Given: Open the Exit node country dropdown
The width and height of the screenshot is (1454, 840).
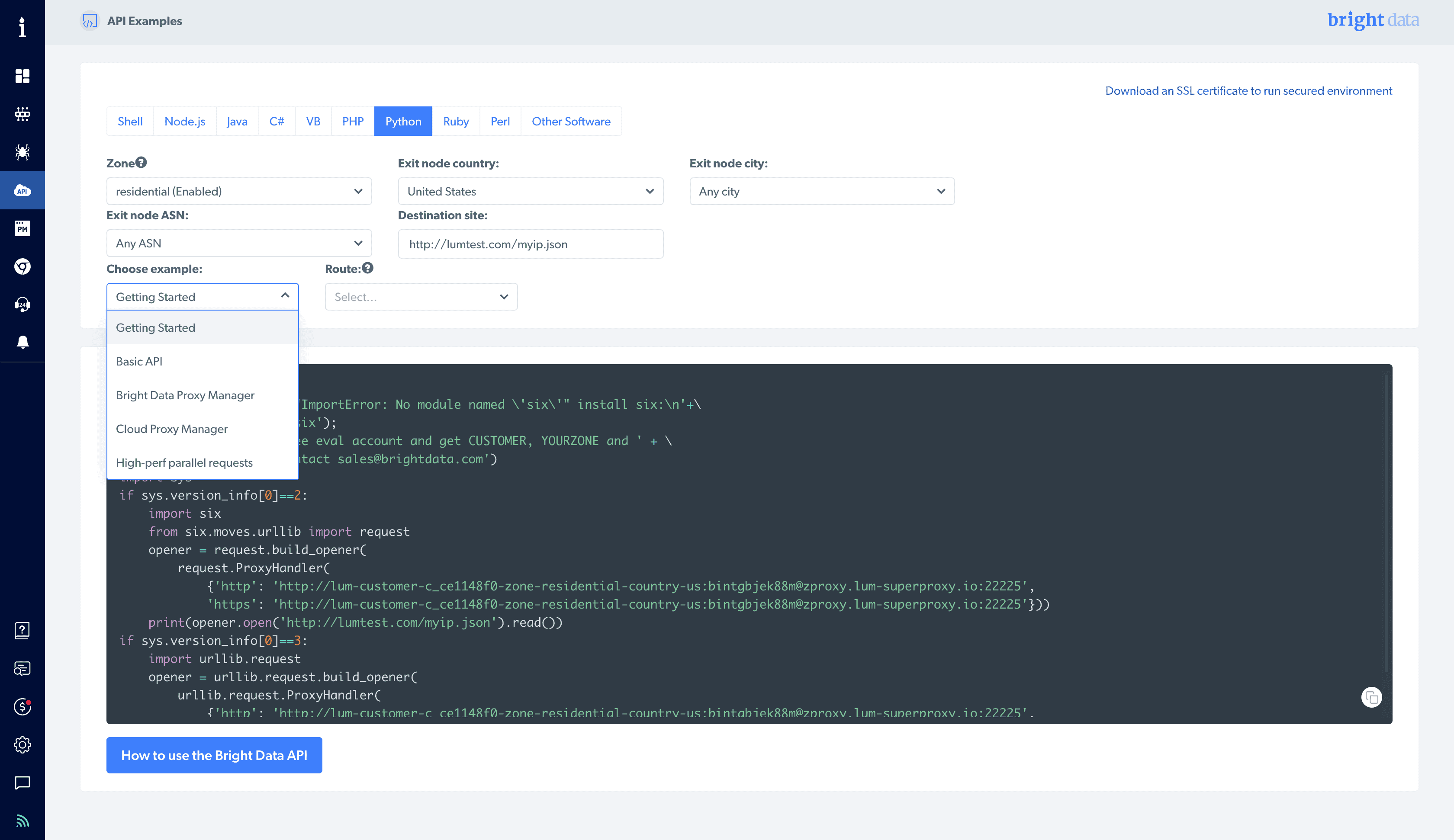Looking at the screenshot, I should (530, 191).
